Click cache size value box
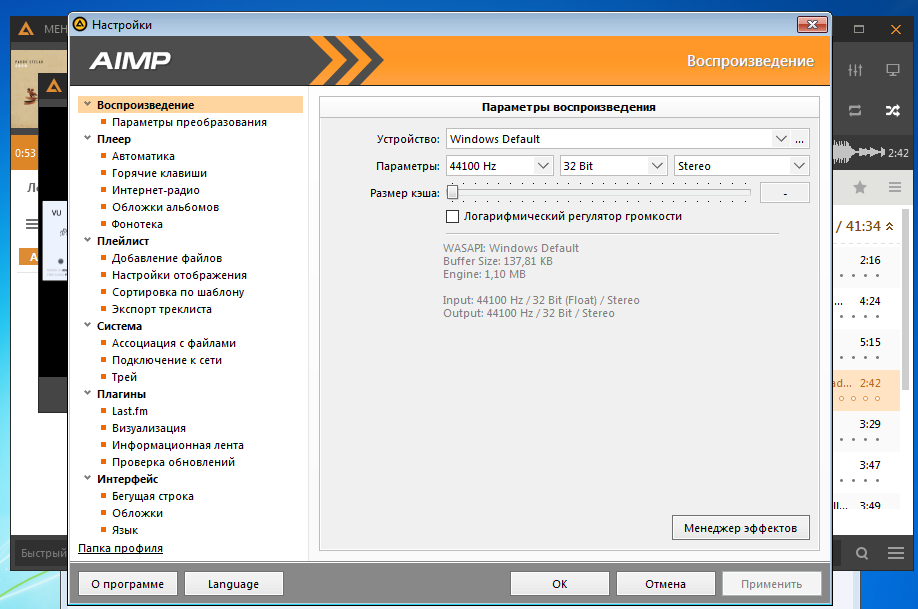The width and height of the screenshot is (918, 609). click(x=785, y=193)
